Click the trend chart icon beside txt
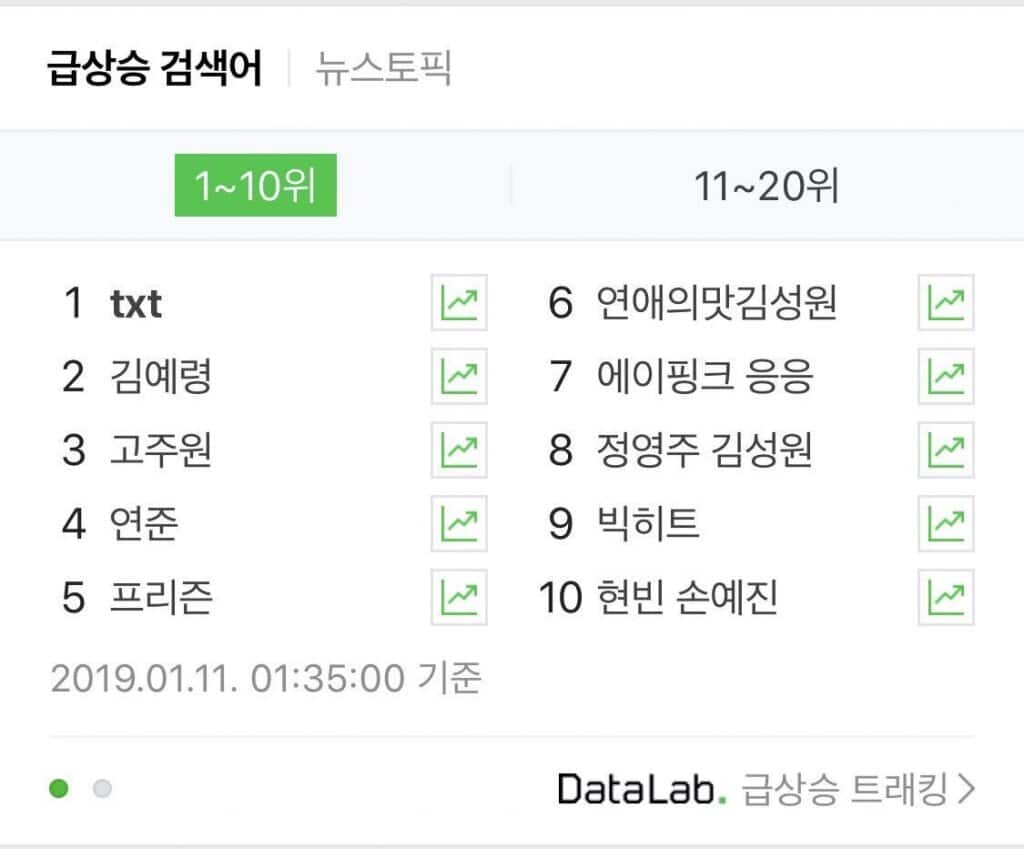Viewport: 1024px width, 849px height. pyautogui.click(x=459, y=303)
